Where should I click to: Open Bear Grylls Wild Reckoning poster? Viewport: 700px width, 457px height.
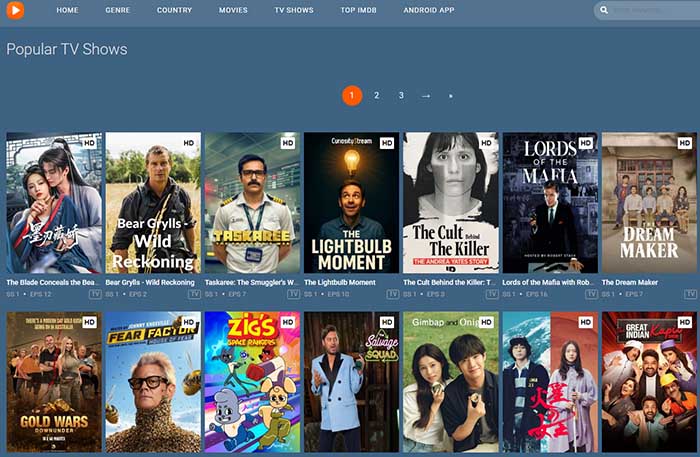(x=153, y=203)
